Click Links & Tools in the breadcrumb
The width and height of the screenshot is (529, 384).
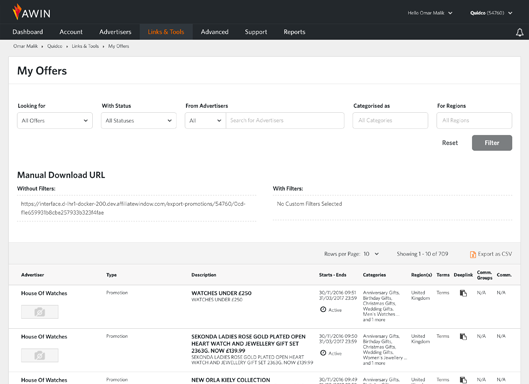click(x=85, y=46)
